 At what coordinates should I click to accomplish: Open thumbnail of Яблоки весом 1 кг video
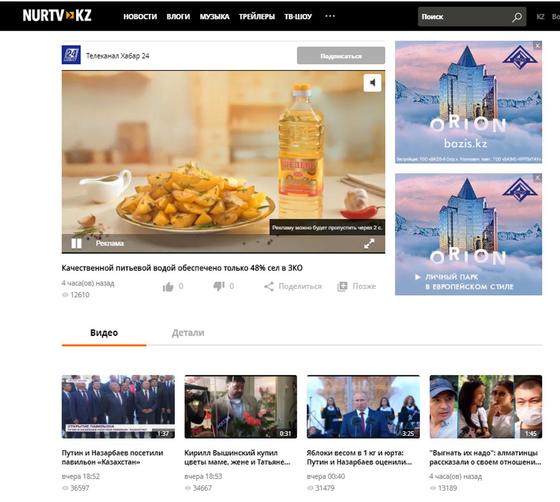pyautogui.click(x=363, y=407)
